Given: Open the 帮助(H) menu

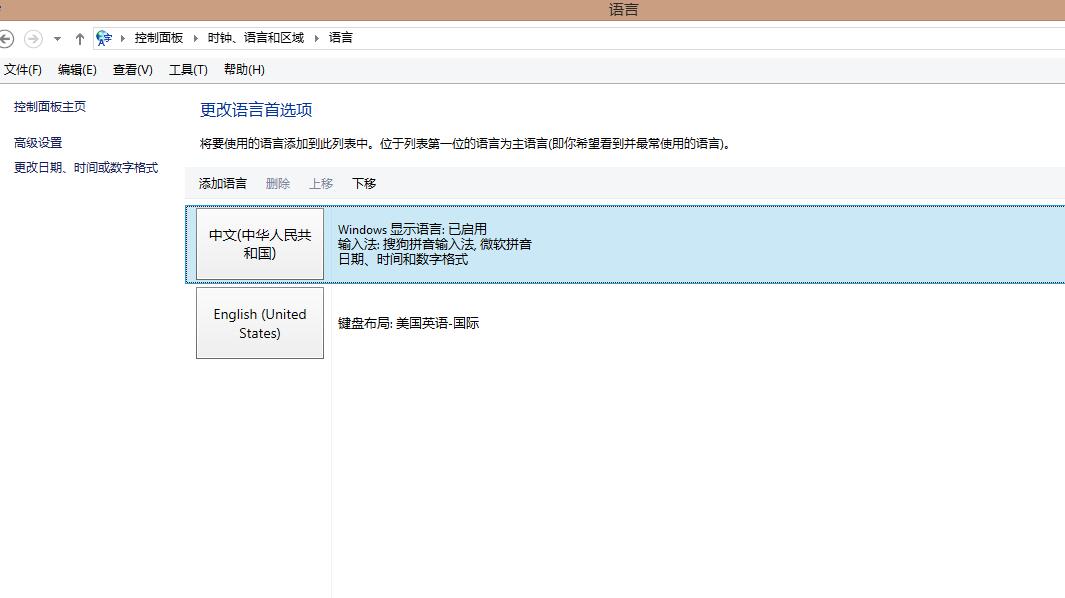Looking at the screenshot, I should click(x=244, y=70).
